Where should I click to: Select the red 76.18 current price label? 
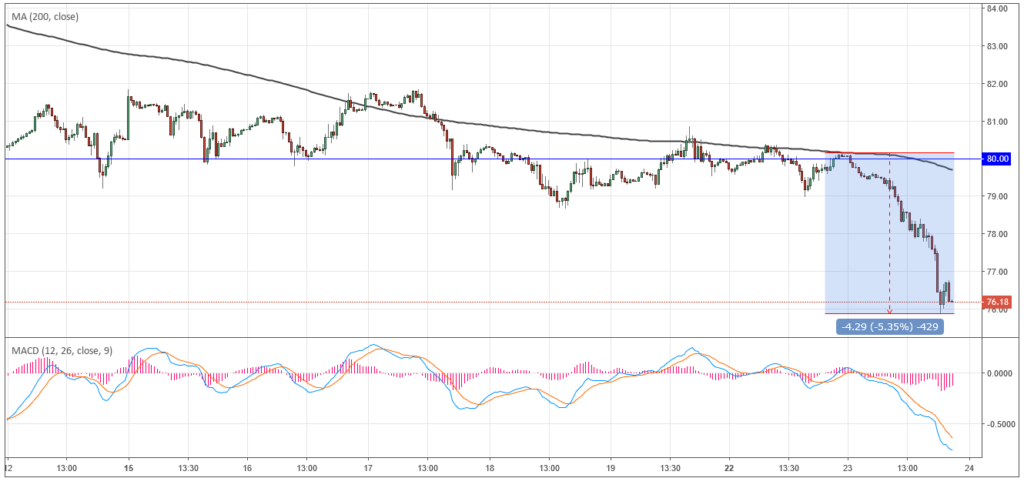[997, 302]
